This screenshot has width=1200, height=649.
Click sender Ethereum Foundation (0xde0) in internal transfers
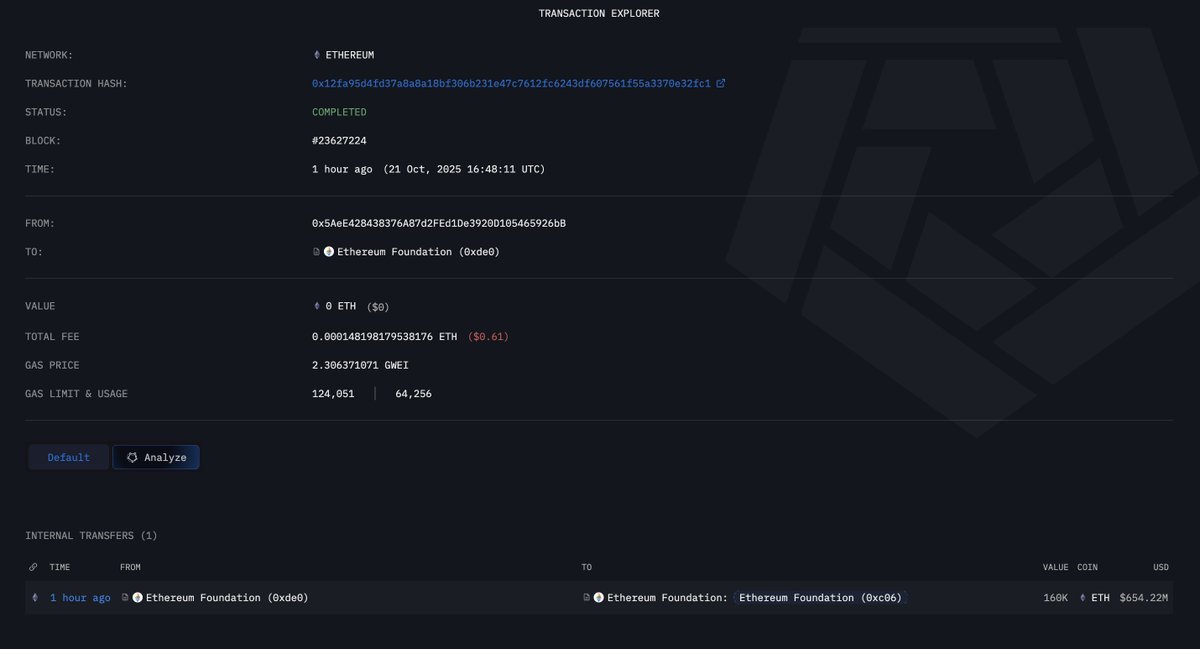pos(227,598)
